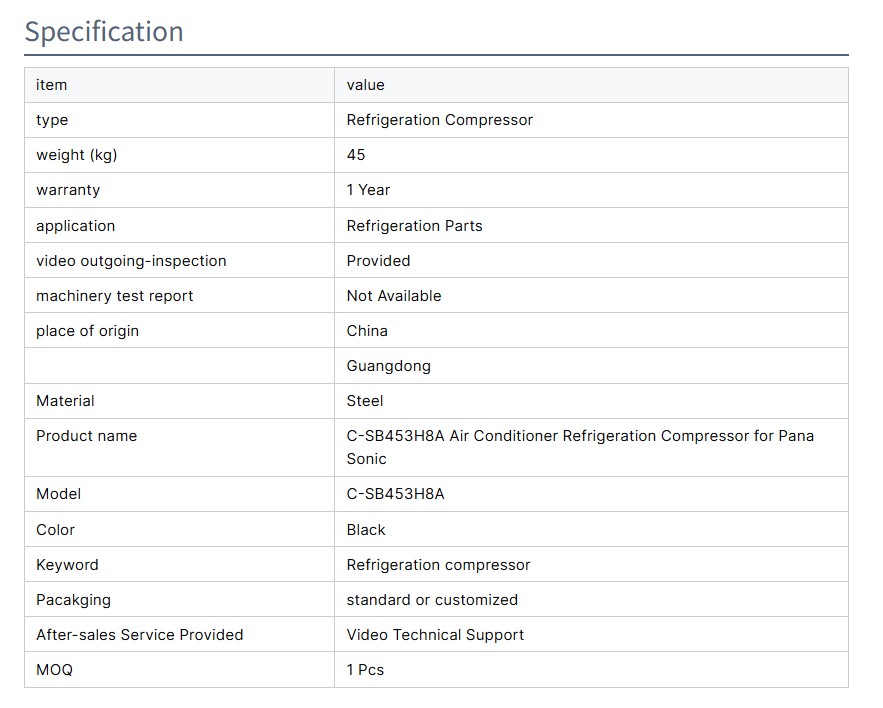Viewport: 883px width, 708px height.
Task: Click the 'Refrigeration compressor' keyword value
Action: (438, 565)
